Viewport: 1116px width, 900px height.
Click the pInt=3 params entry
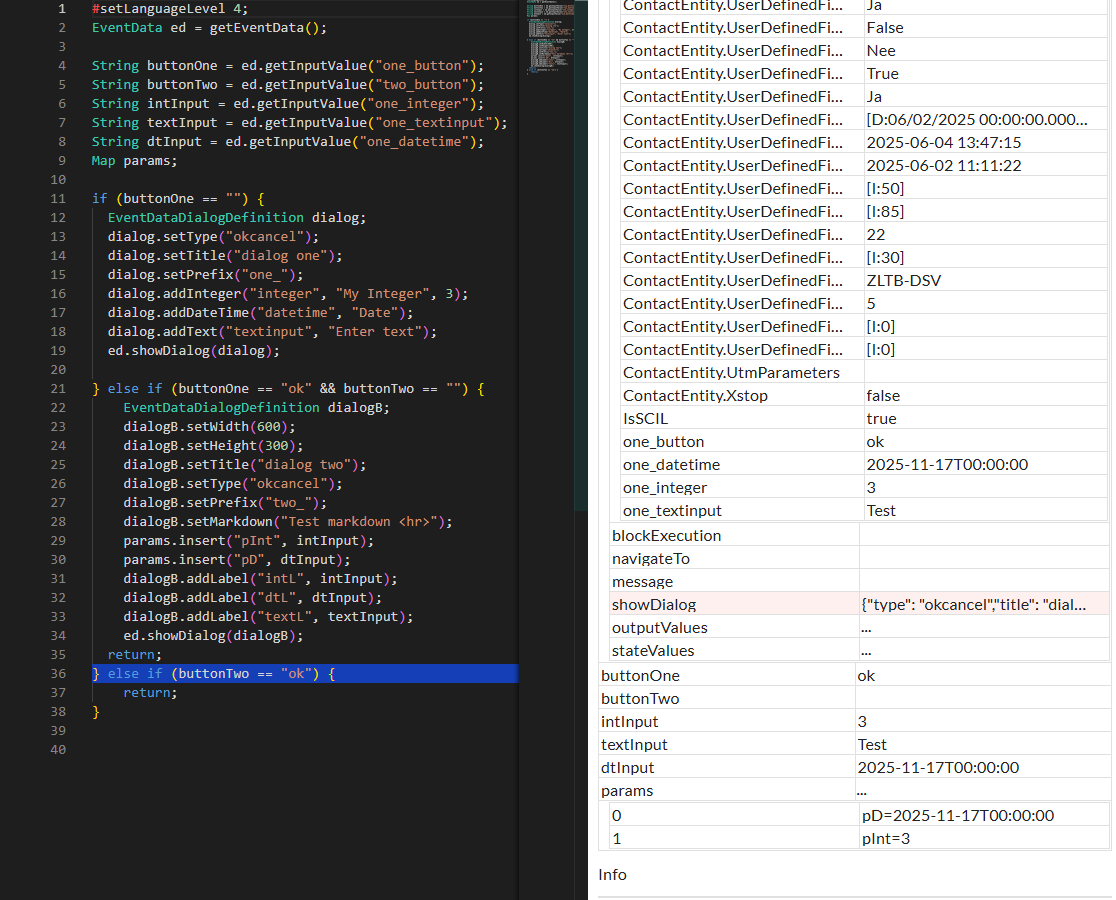[885, 838]
